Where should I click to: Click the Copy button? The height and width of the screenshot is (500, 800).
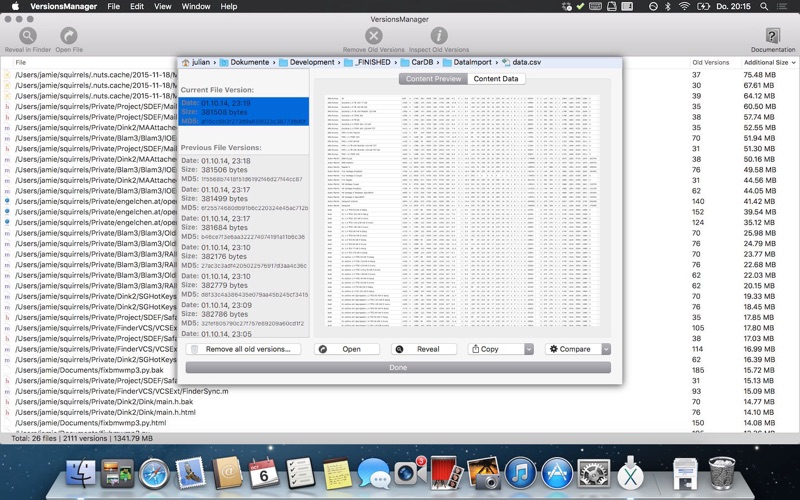pyautogui.click(x=495, y=349)
